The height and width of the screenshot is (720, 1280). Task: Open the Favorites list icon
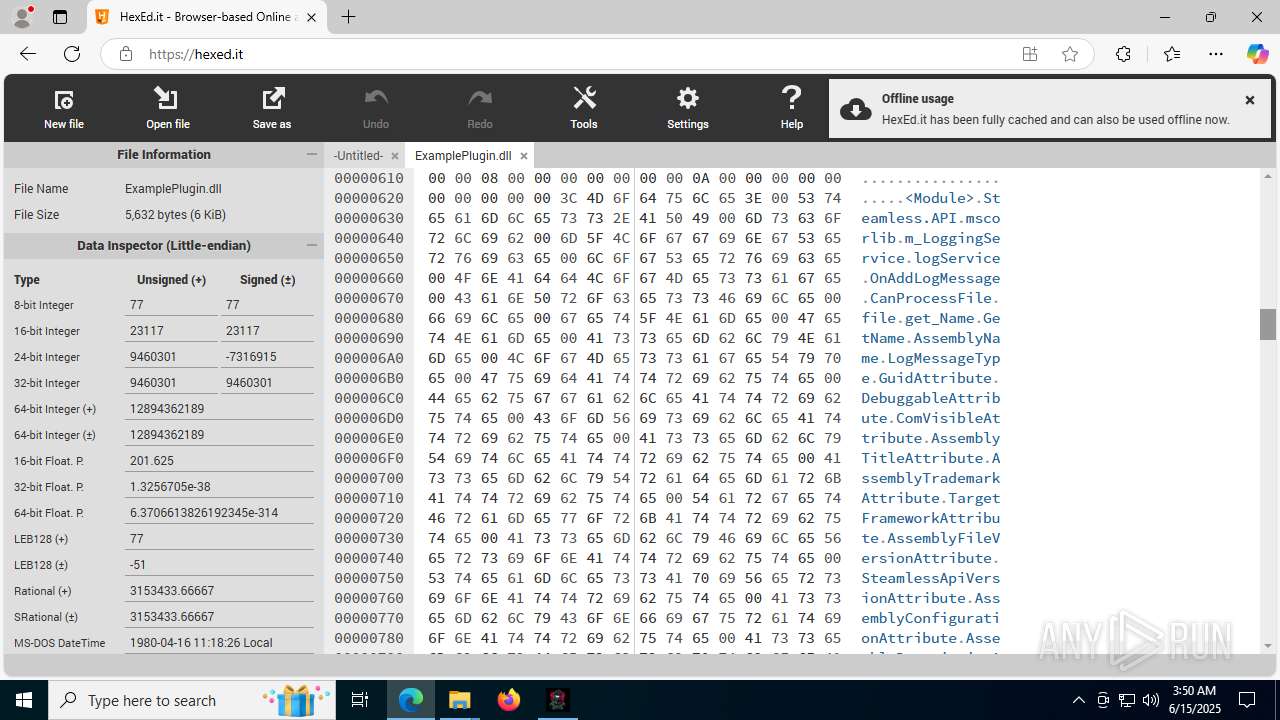coord(1171,54)
